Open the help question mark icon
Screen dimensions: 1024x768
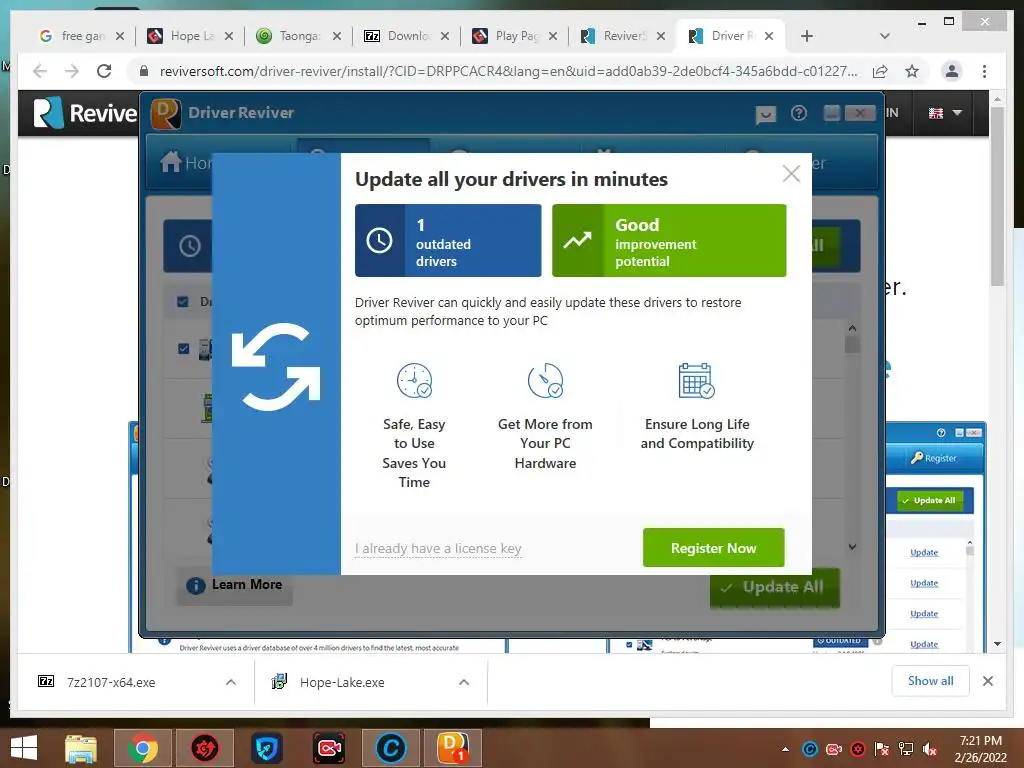pyautogui.click(x=798, y=114)
